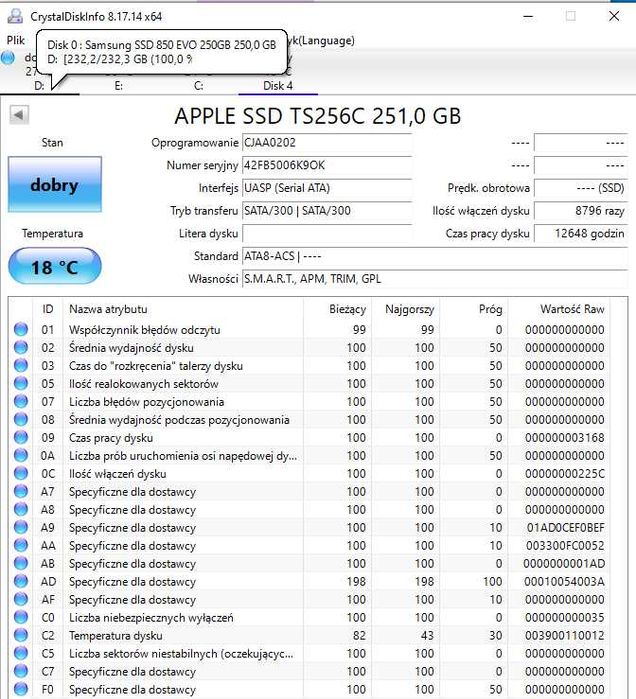Screen dimensions: 636x699
Task: Click status circle for attribute AD row
Action: pyautogui.click(x=21, y=581)
